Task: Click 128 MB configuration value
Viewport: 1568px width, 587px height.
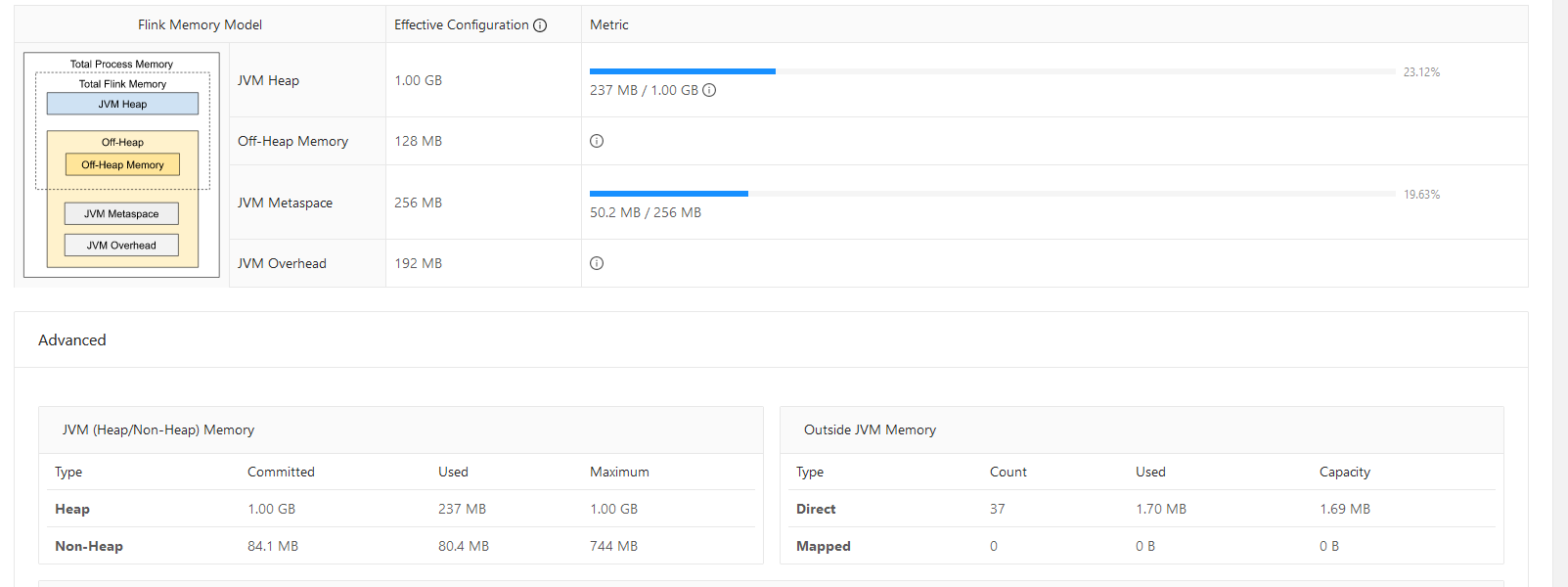Action: (x=418, y=141)
